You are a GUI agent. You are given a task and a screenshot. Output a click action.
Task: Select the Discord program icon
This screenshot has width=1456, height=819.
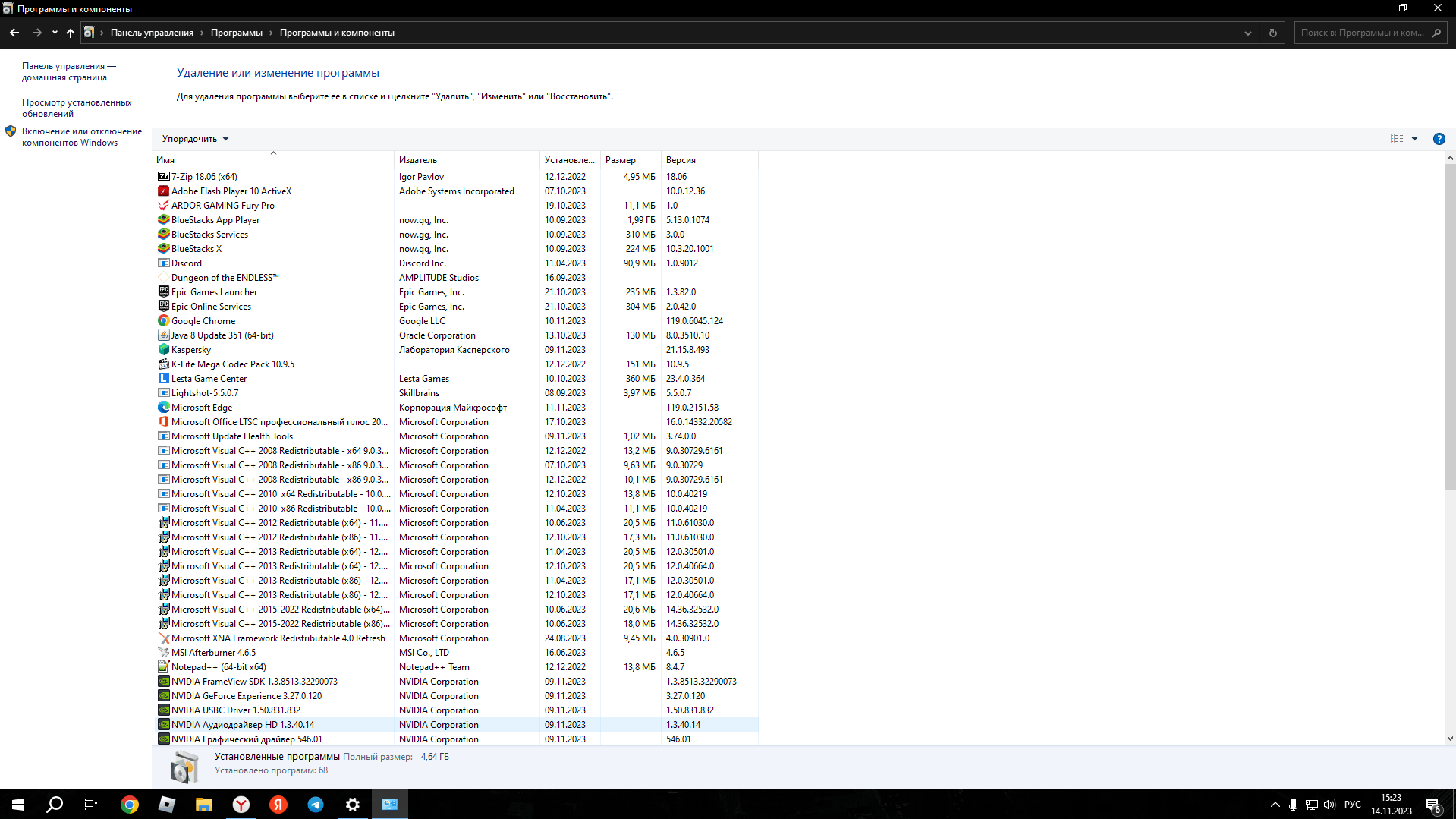click(163, 263)
